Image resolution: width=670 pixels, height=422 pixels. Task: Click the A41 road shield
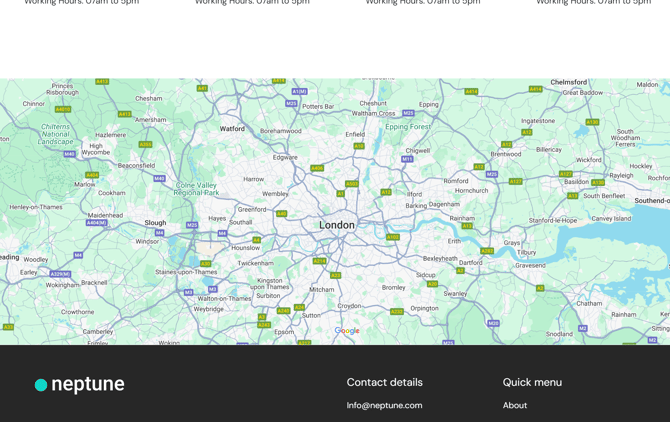click(202, 88)
